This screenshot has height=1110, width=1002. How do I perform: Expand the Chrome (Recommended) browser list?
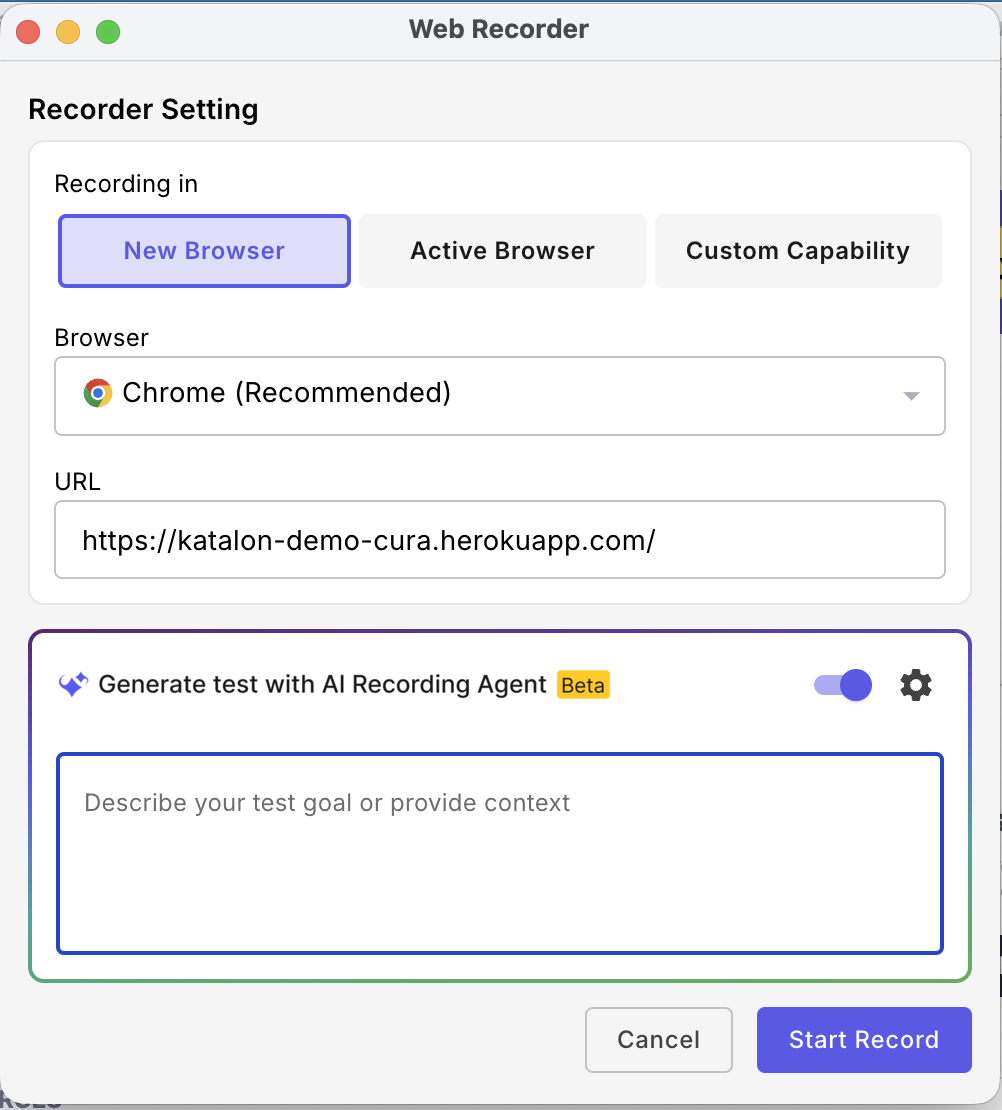(x=500, y=395)
